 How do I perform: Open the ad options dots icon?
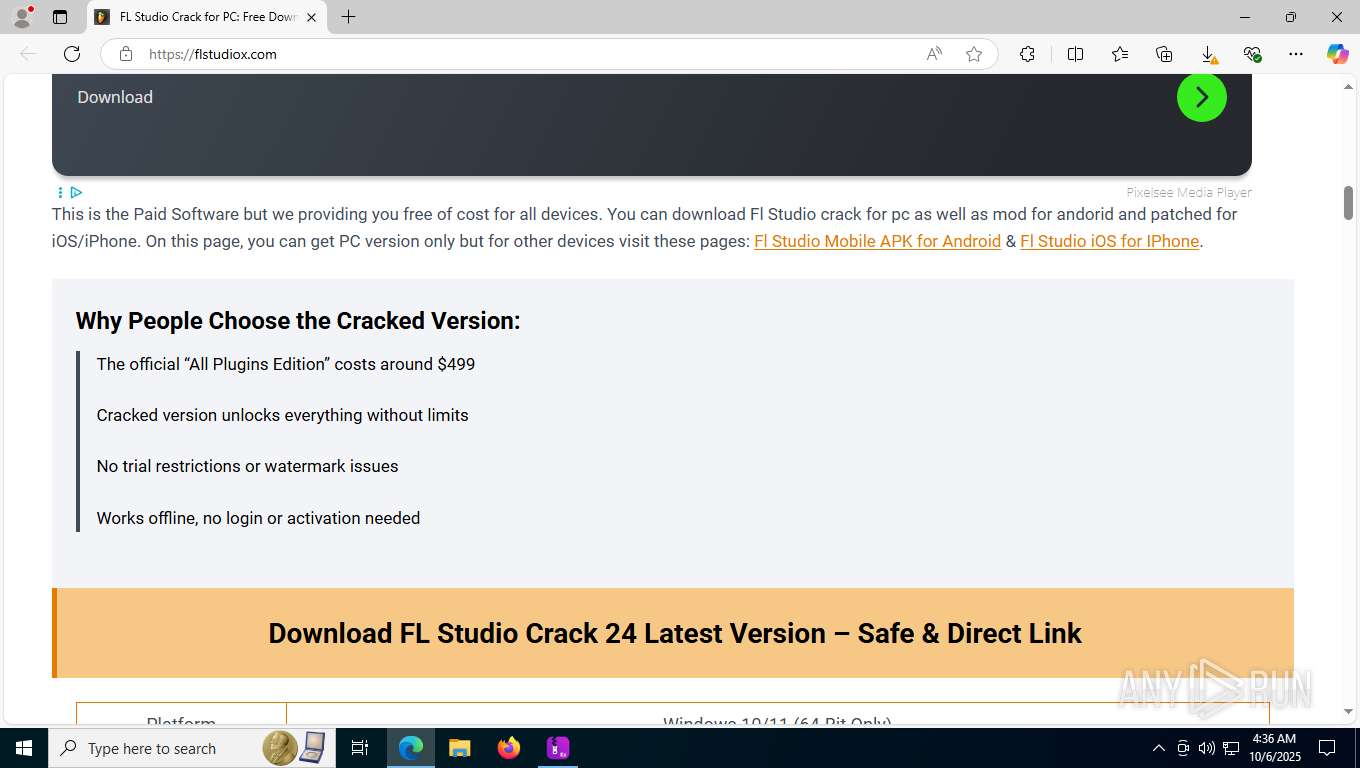pos(60,192)
